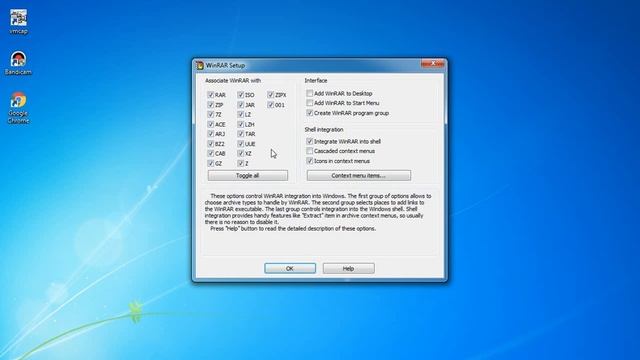Click the 'Press "Help" button' instruction text
The height and width of the screenshot is (360, 640).
[293, 229]
